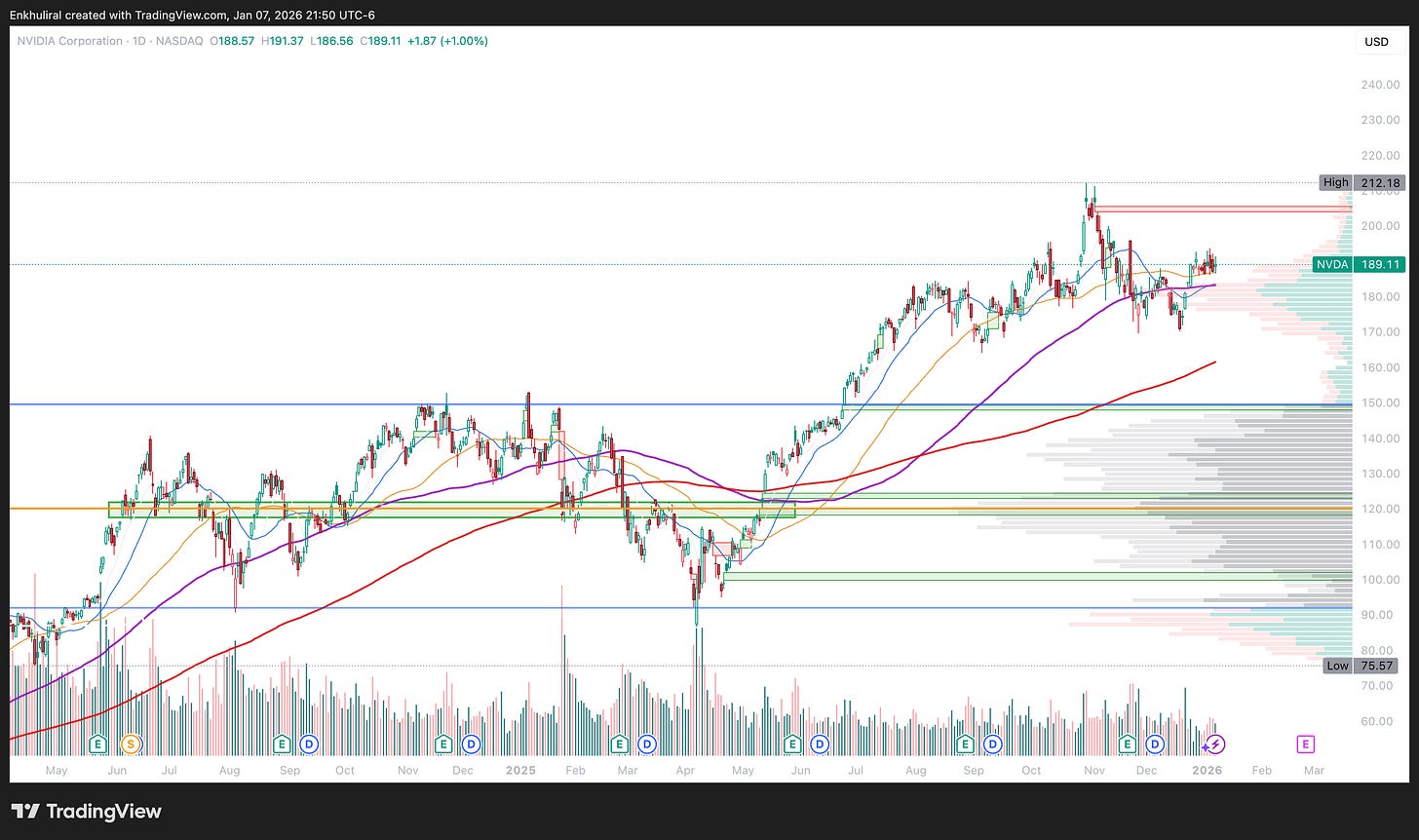The height and width of the screenshot is (840, 1419).
Task: Open the dividend D marker at March 2025
Action: point(645,745)
